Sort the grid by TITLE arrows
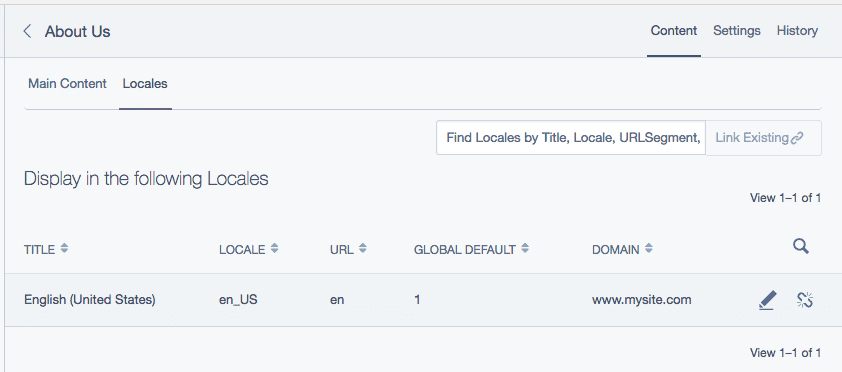Screen dimensions: 842x372 [x=64, y=249]
